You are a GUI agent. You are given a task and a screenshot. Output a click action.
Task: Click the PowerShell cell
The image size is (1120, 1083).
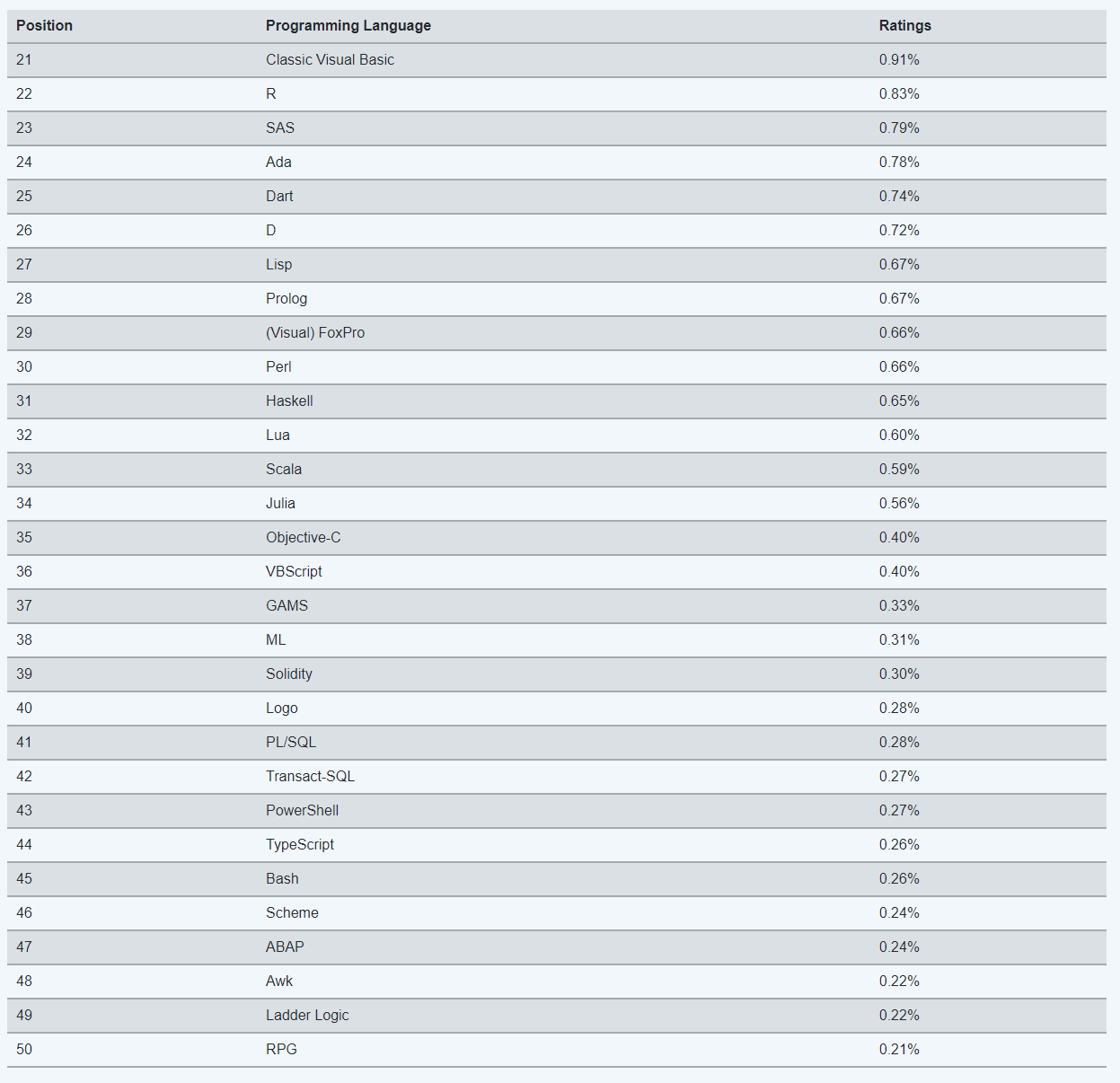(302, 810)
